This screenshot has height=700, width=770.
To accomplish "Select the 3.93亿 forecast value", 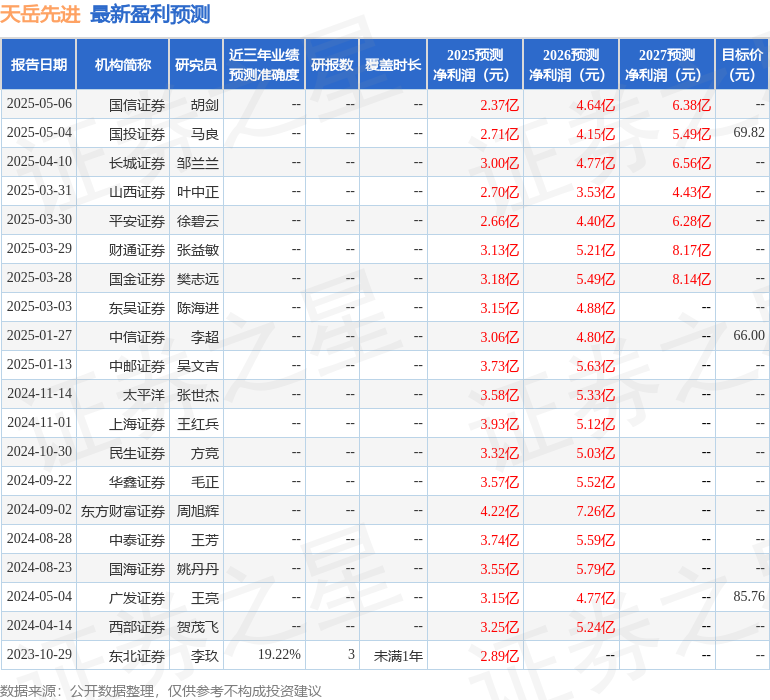I will click(499, 424).
